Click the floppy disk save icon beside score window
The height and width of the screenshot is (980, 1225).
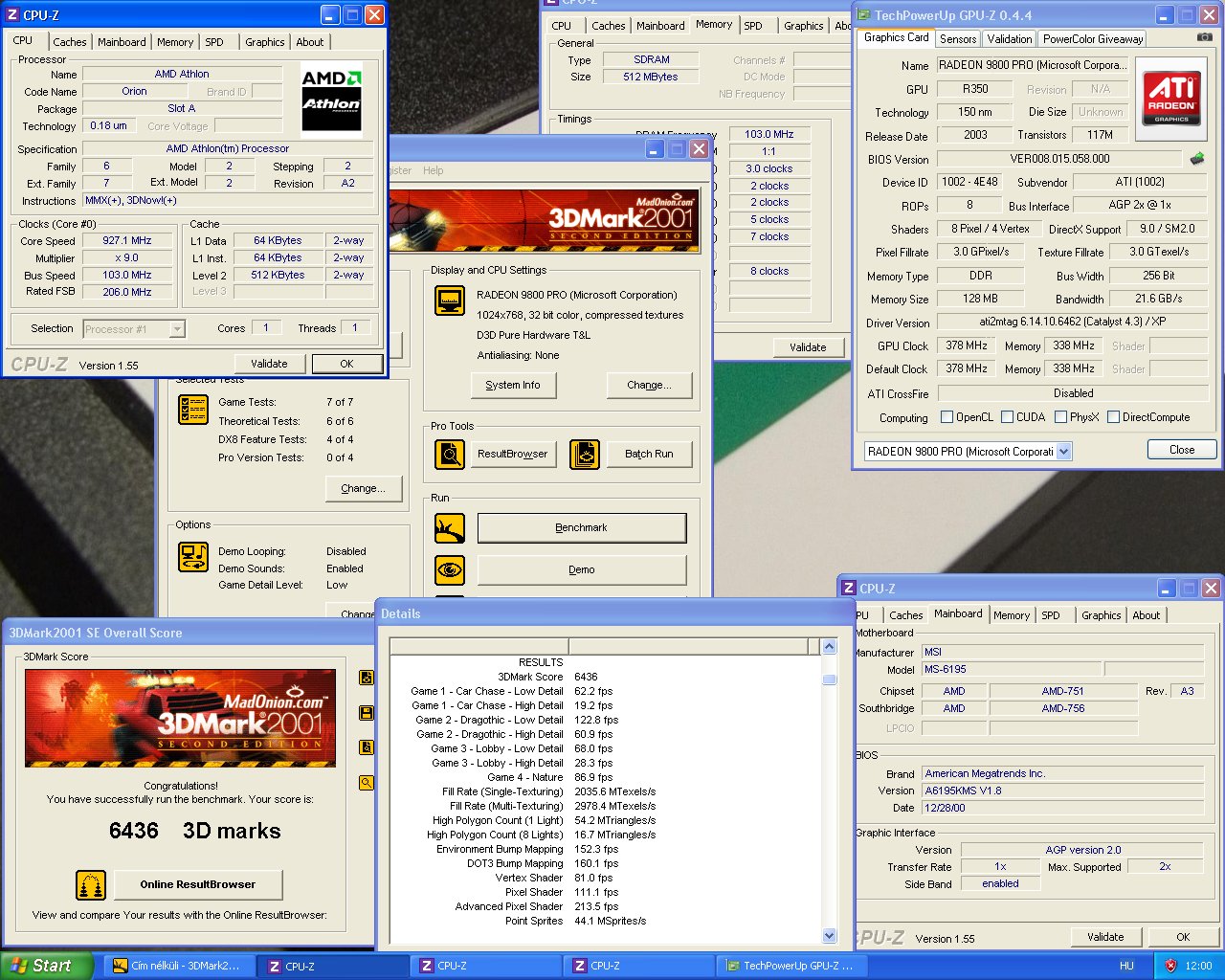[366, 713]
